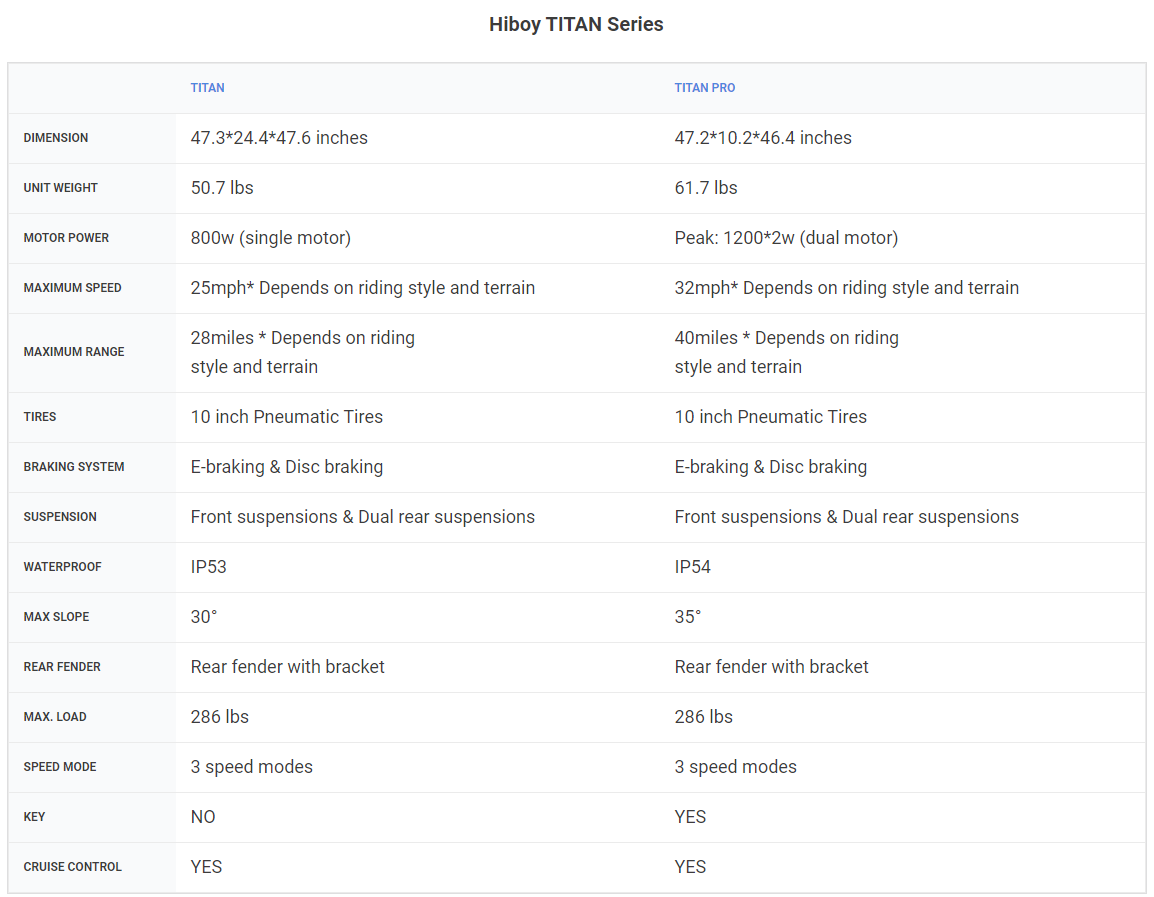1154x897 pixels.
Task: Select the DIMENSION row label
Action: tap(56, 138)
